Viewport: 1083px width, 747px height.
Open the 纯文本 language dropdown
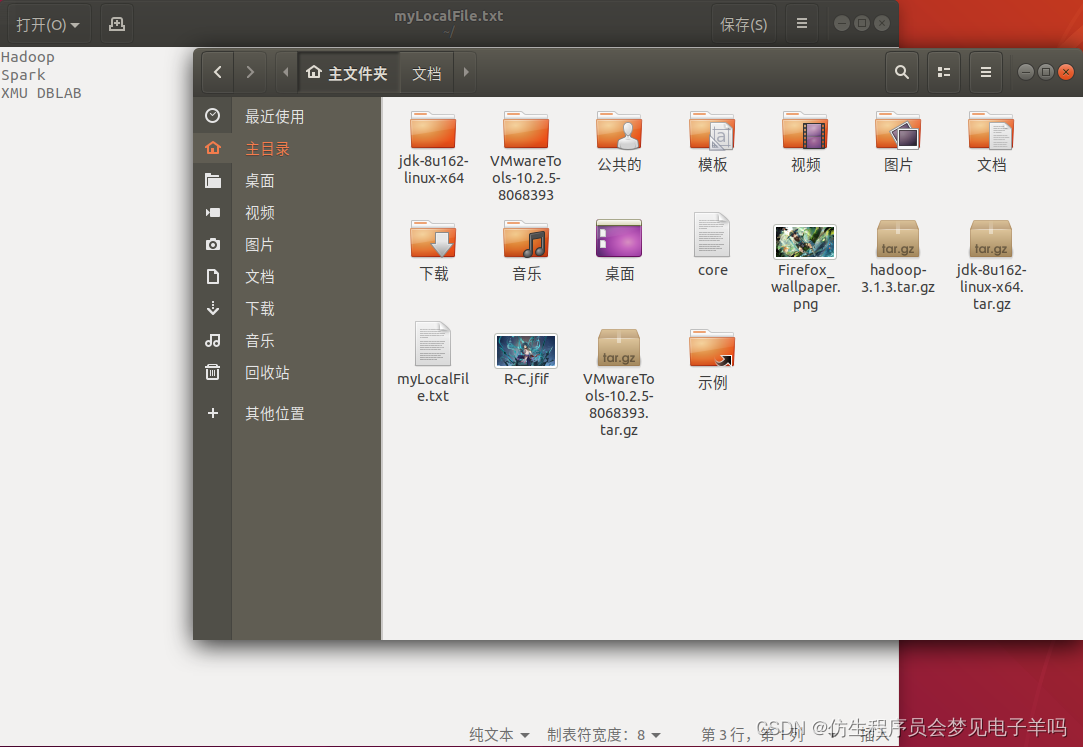coord(499,735)
